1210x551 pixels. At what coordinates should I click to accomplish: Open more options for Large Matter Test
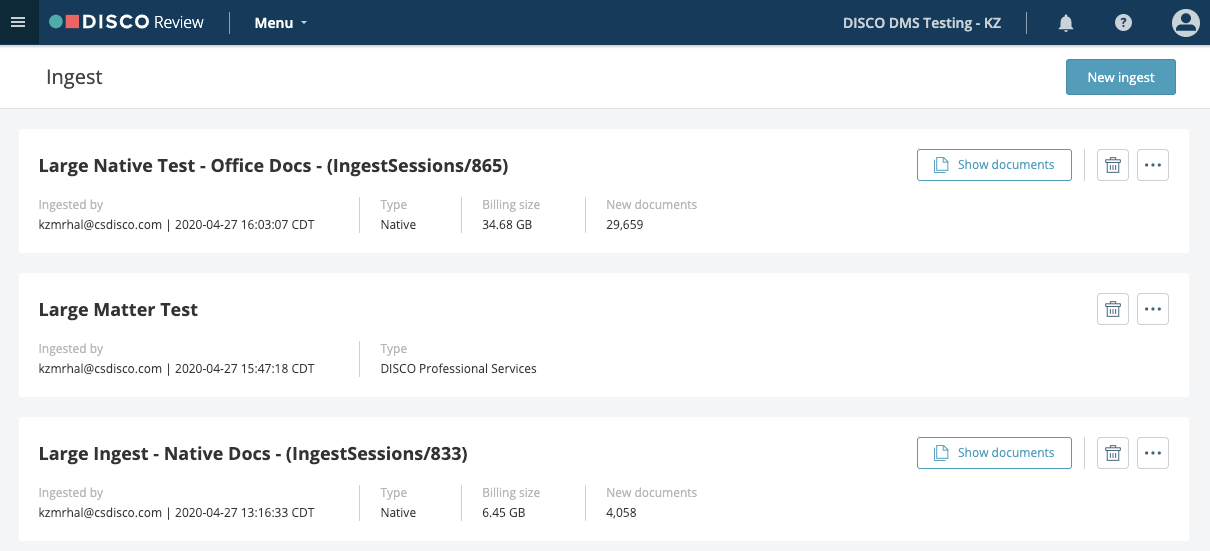point(1153,309)
